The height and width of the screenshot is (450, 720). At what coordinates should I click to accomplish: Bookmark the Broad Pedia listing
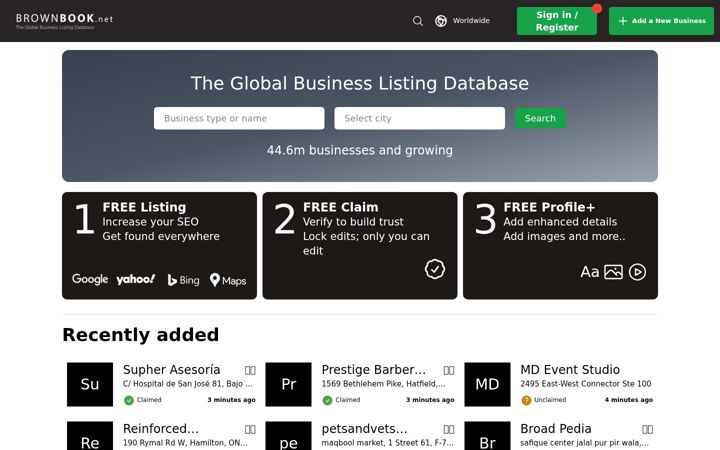(x=647, y=429)
